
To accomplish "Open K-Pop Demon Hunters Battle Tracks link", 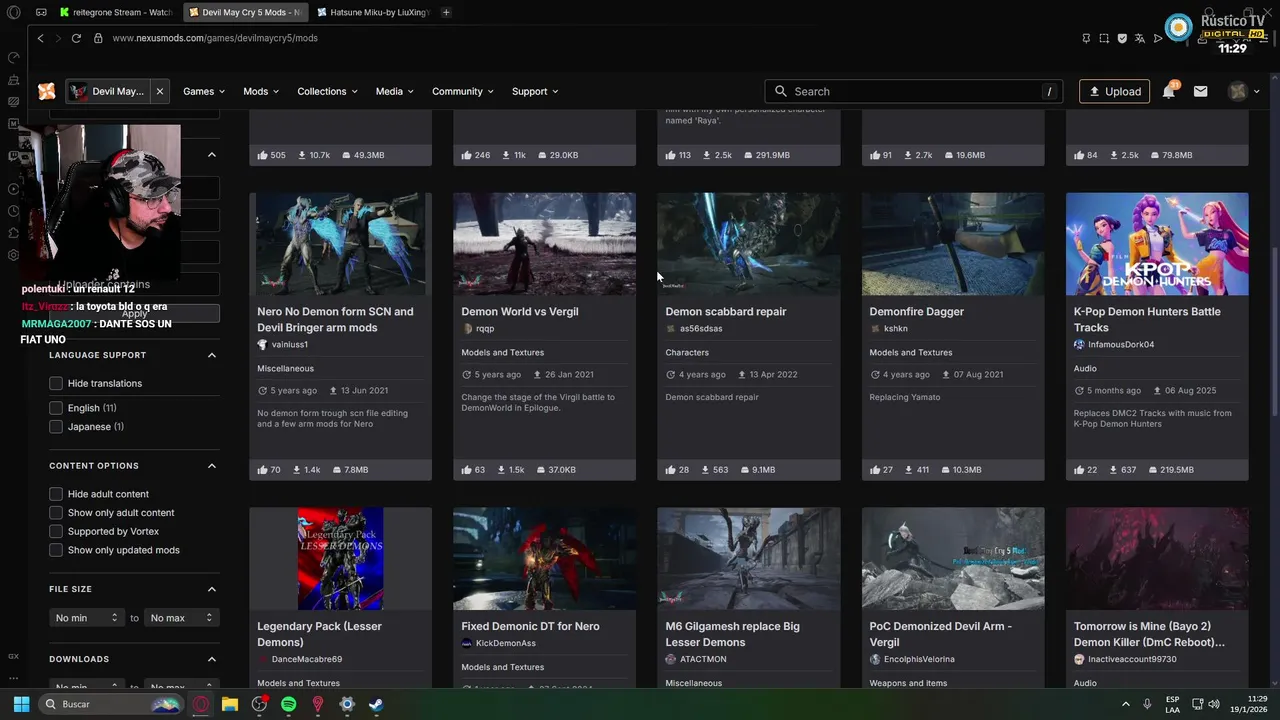I will (1147, 319).
